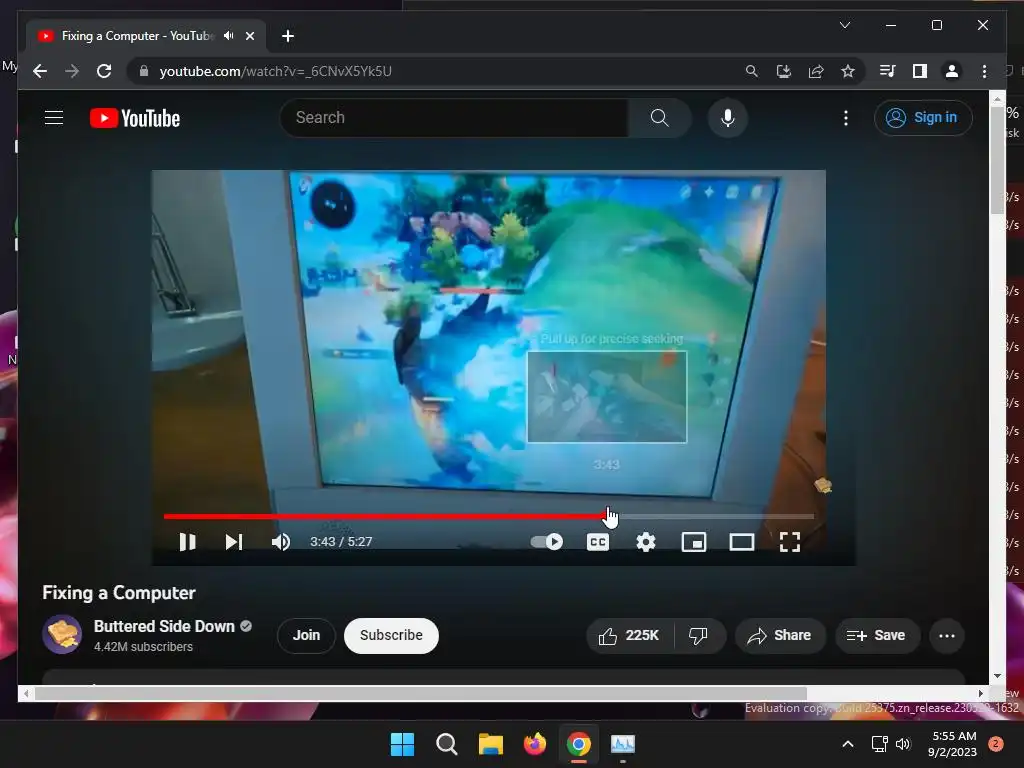Image resolution: width=1024 pixels, height=768 pixels.
Task: Search with your voice microphone
Action: pyautogui.click(x=728, y=118)
